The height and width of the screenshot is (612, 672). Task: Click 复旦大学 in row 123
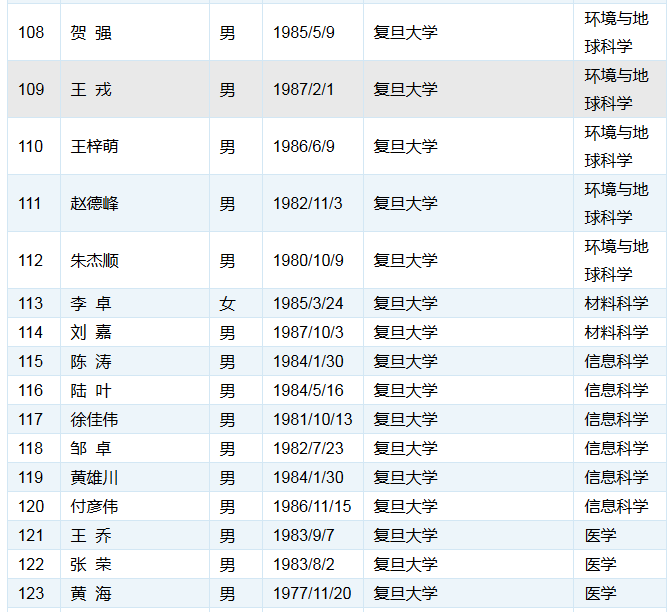coord(405,594)
